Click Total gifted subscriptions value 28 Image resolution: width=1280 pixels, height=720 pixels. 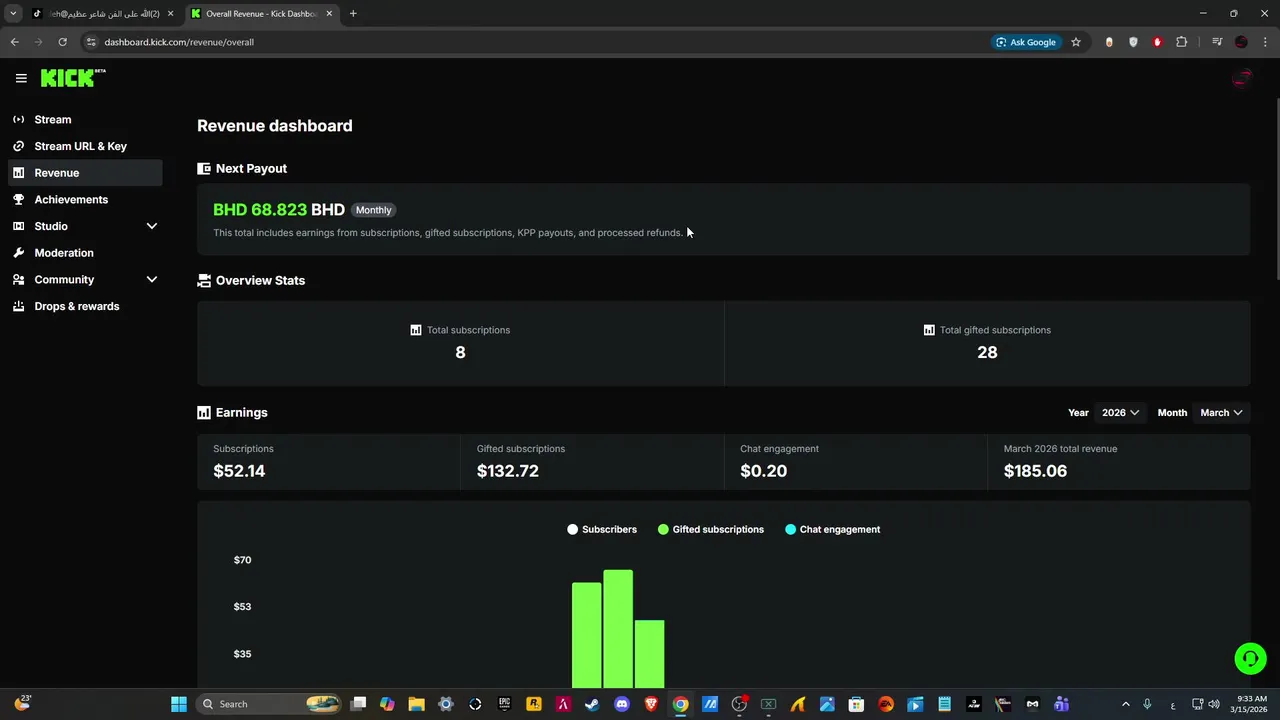tap(987, 352)
